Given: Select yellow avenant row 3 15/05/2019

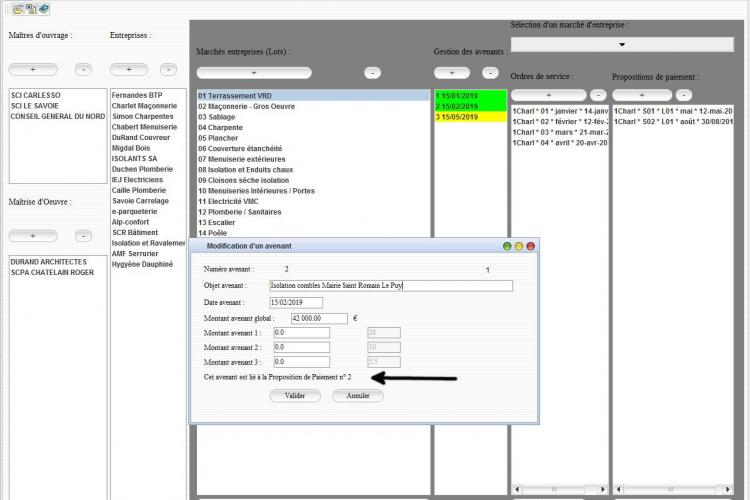Looking at the screenshot, I should pos(471,117).
